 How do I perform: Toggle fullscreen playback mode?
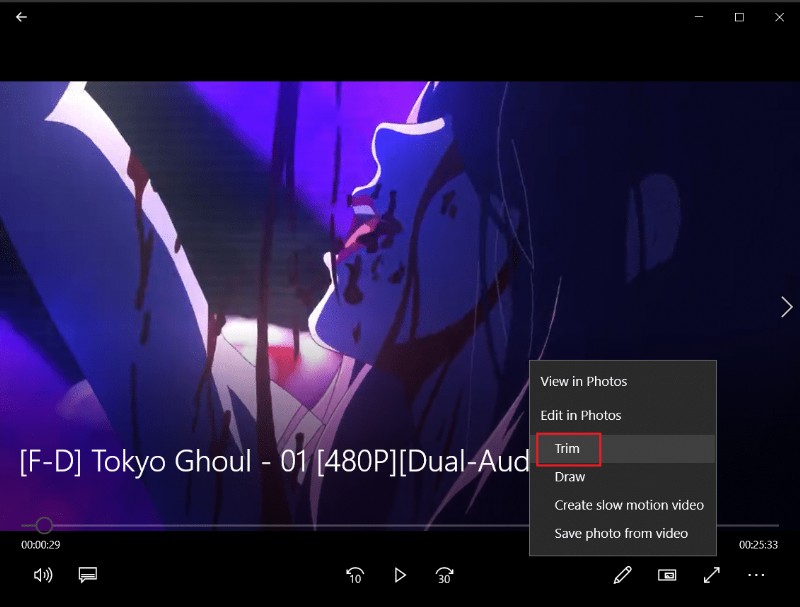[x=711, y=575]
